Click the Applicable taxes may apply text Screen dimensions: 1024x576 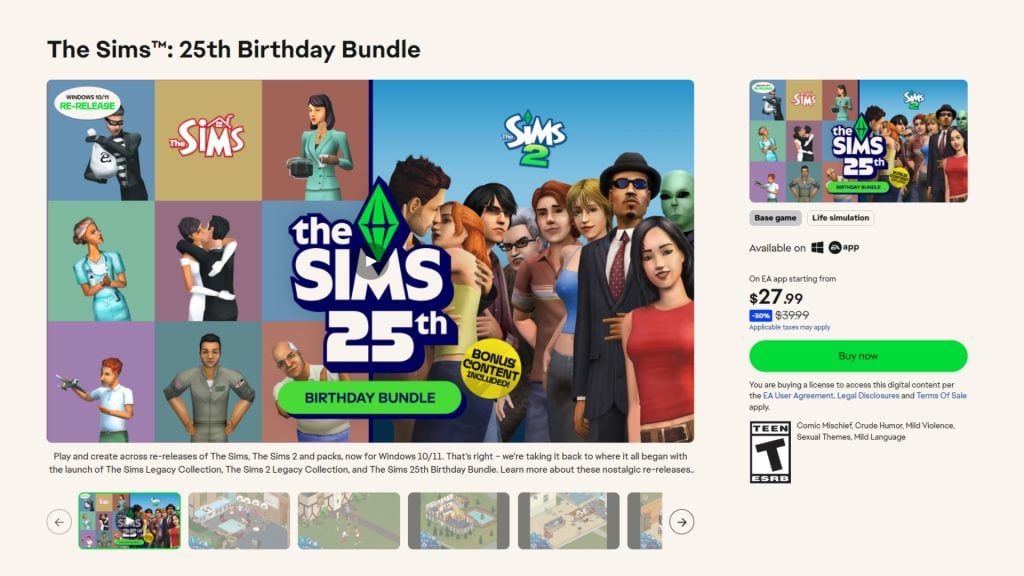790,327
